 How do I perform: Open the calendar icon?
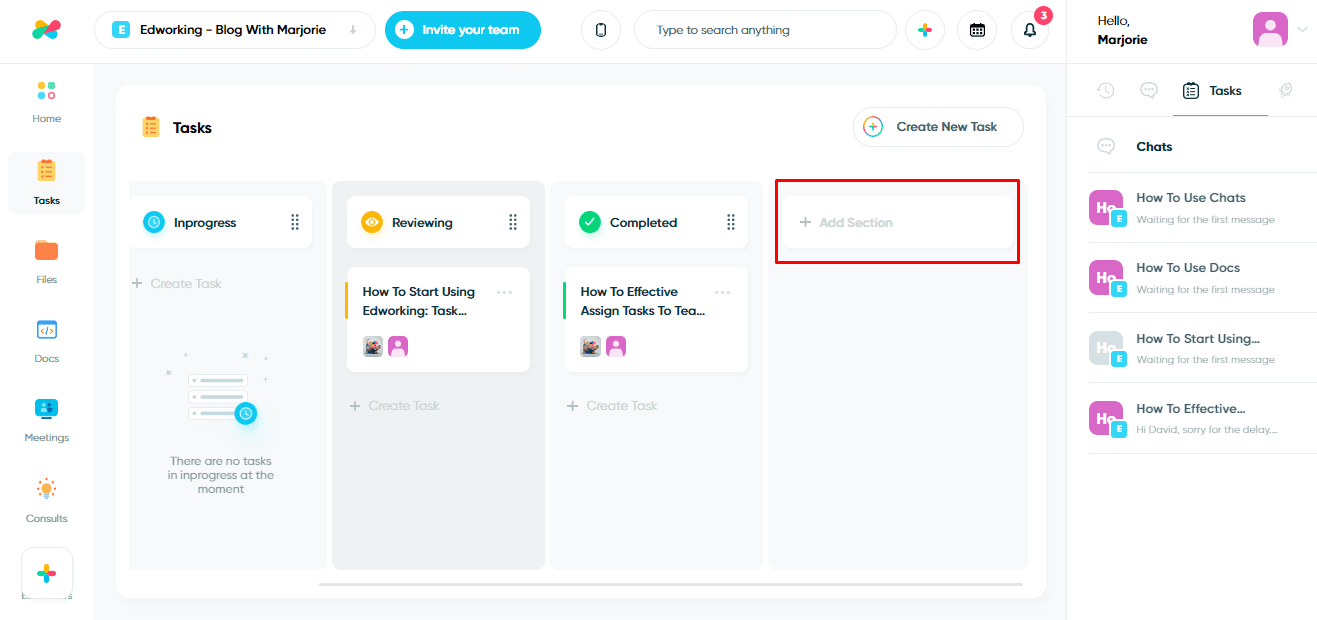pyautogui.click(x=977, y=30)
